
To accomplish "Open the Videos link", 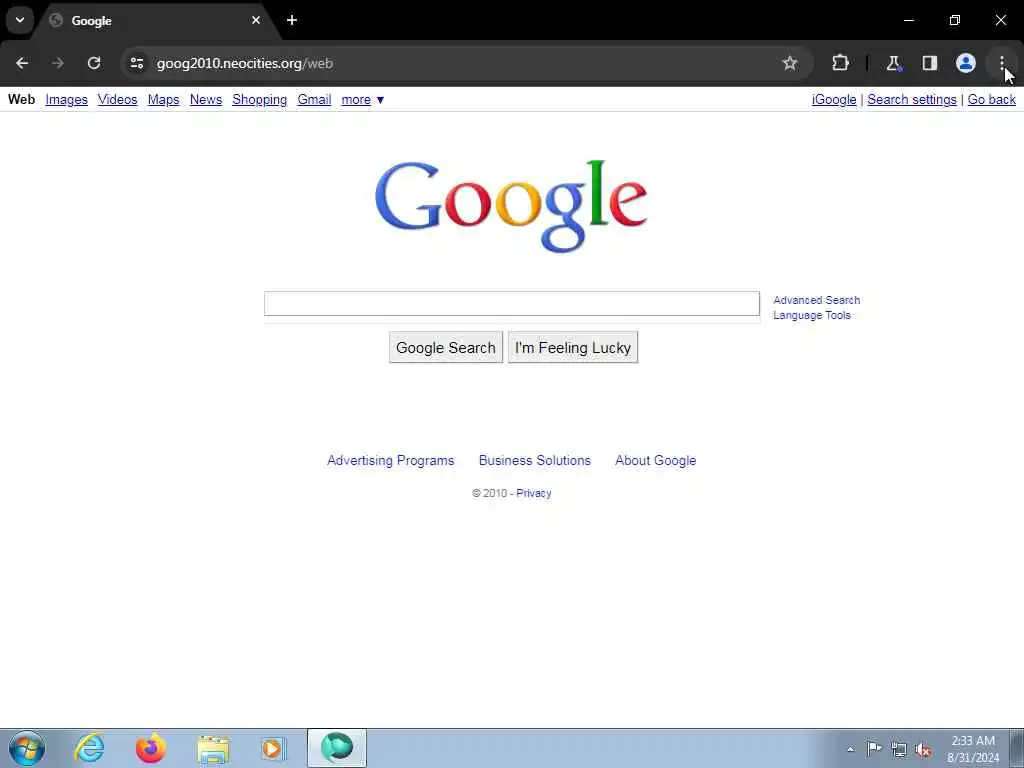I will coord(118,99).
